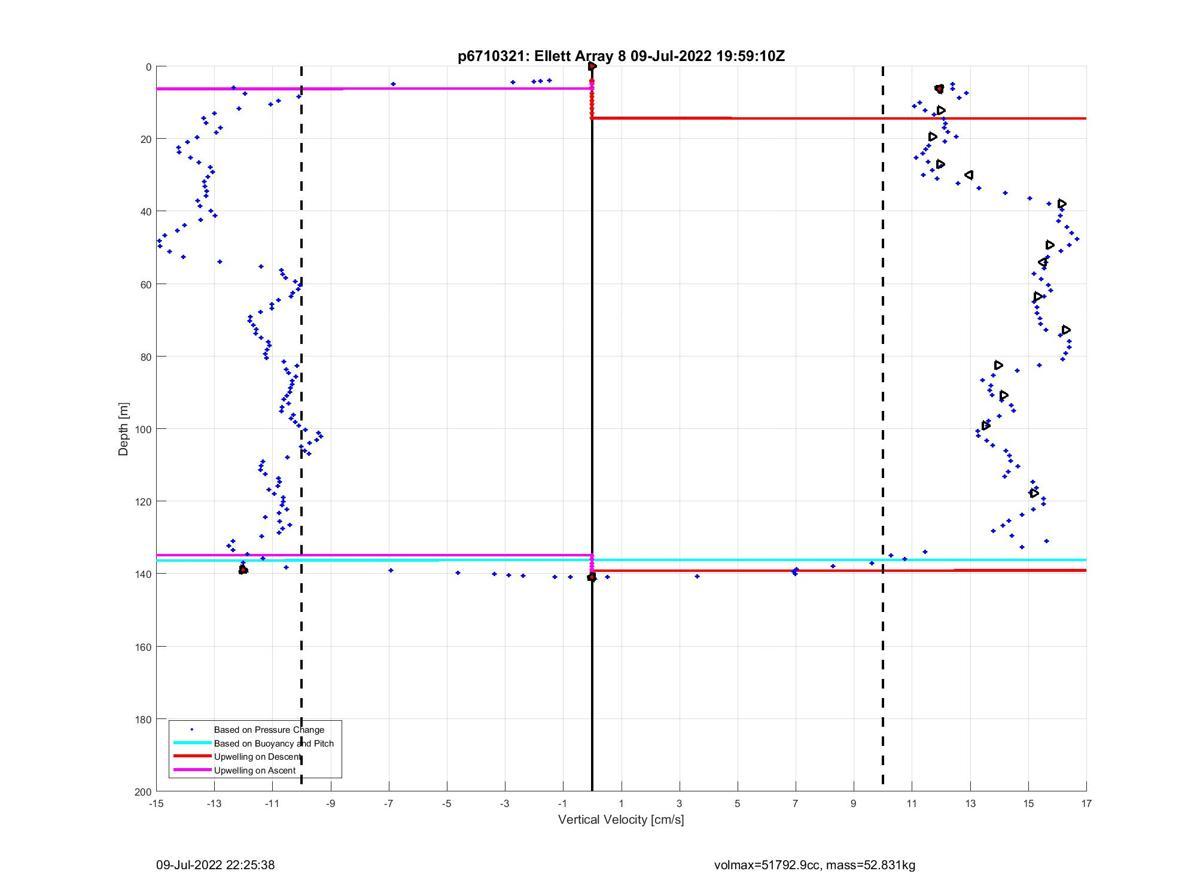
Task: Click the magenta line swatch in legend
Action: (x=192, y=771)
